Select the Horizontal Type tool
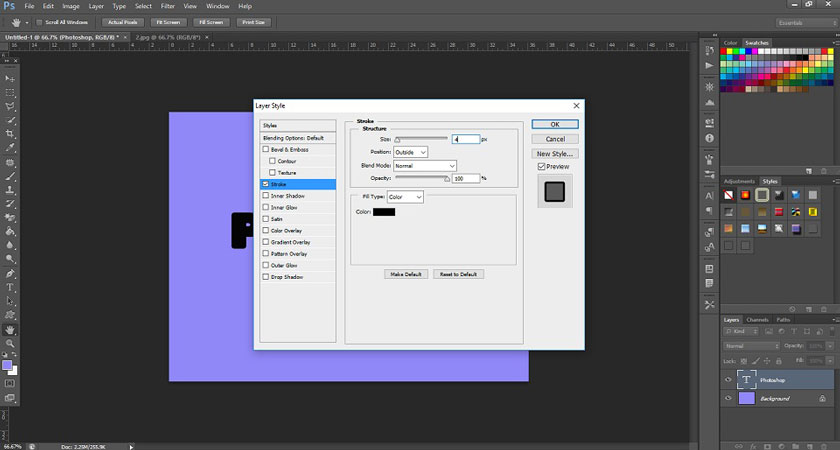840x450 pixels. [10, 288]
